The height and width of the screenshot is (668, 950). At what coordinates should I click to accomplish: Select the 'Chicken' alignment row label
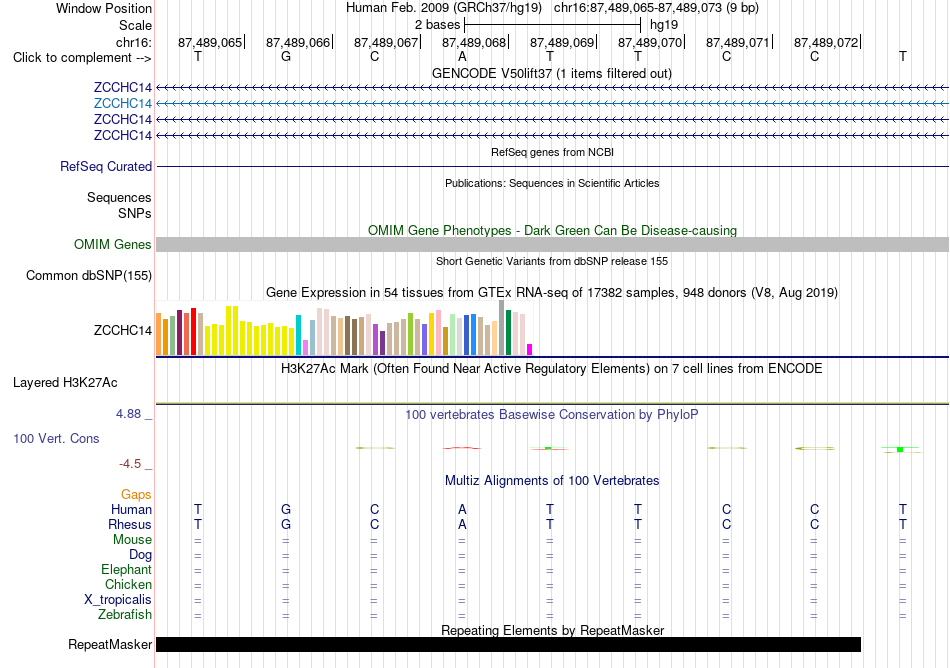coord(128,584)
